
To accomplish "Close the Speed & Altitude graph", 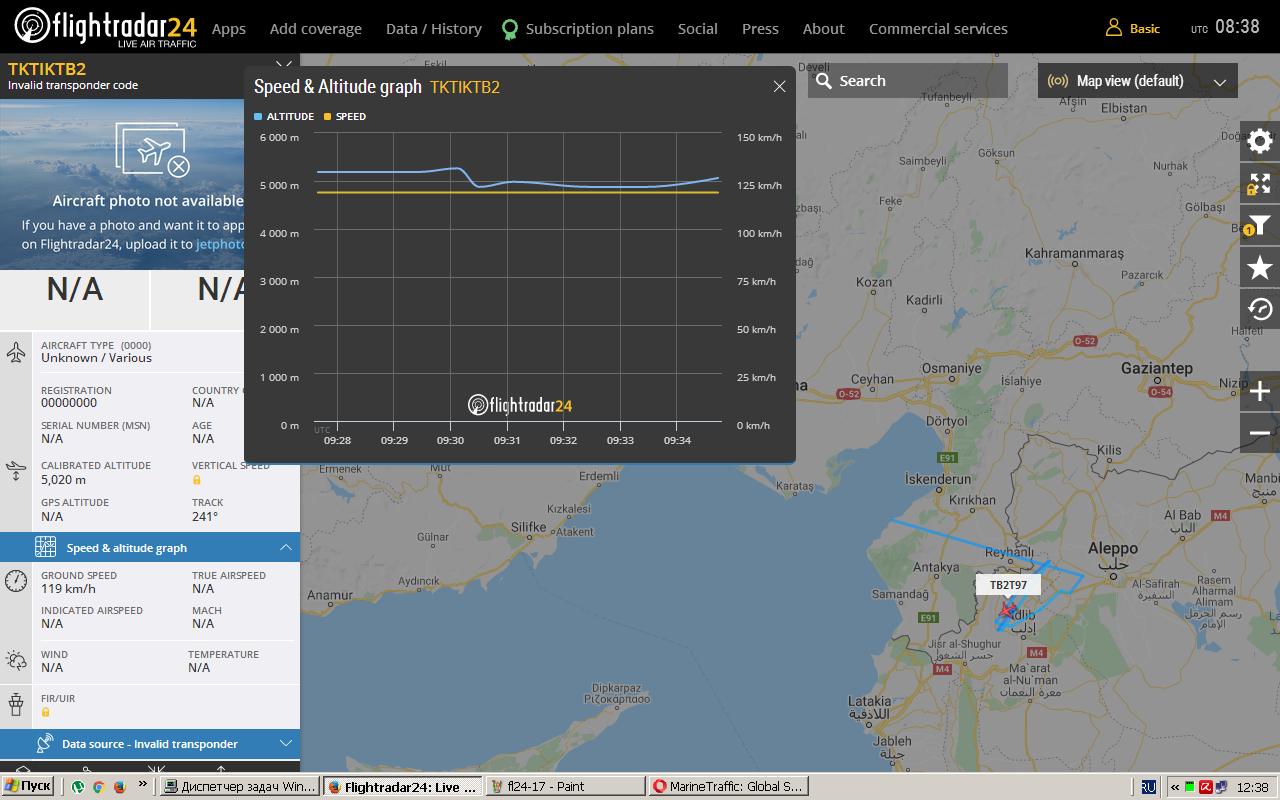I will (779, 86).
